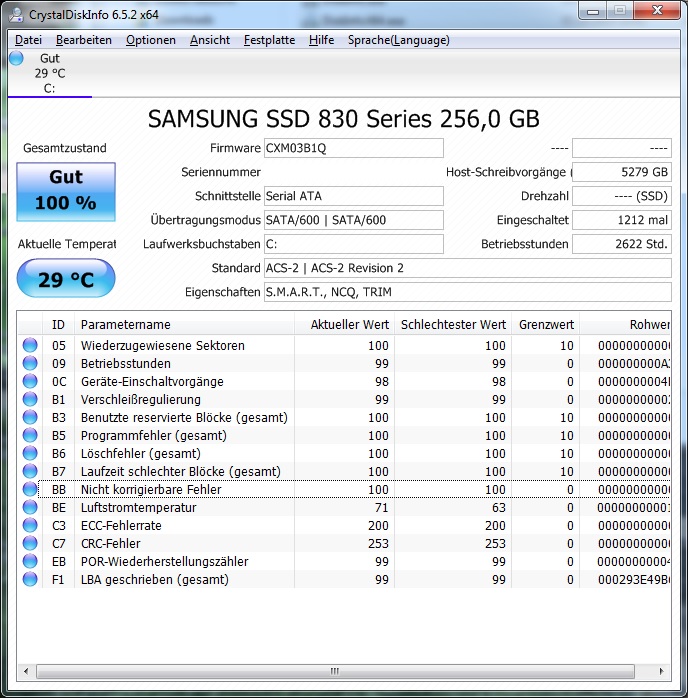688x698 pixels.
Task: Click the scrollbar right arrow
Action: pos(661,671)
